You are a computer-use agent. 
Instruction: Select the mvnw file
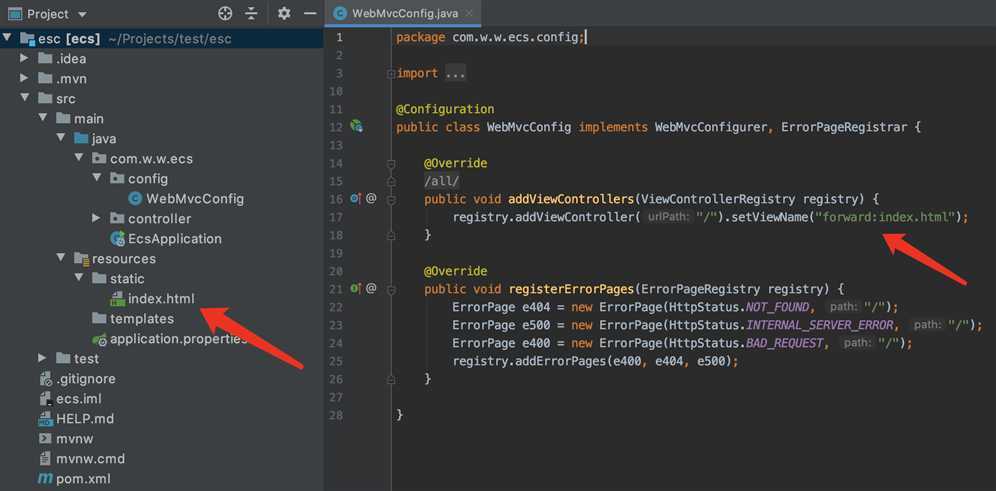pos(74,438)
